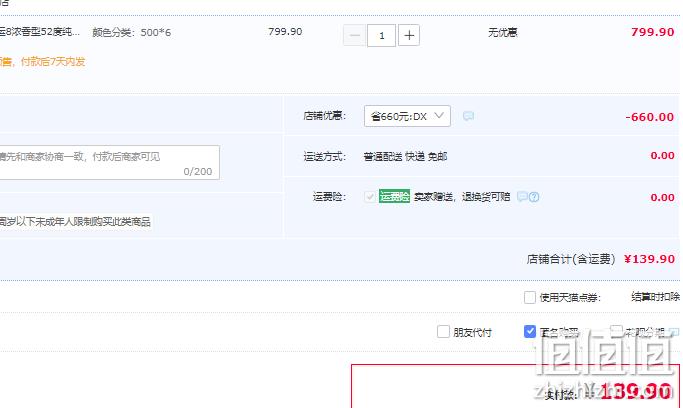This screenshot has width=683, height=408.
Task: Uncheck the 匿名购买 checkbox
Action: point(530,332)
